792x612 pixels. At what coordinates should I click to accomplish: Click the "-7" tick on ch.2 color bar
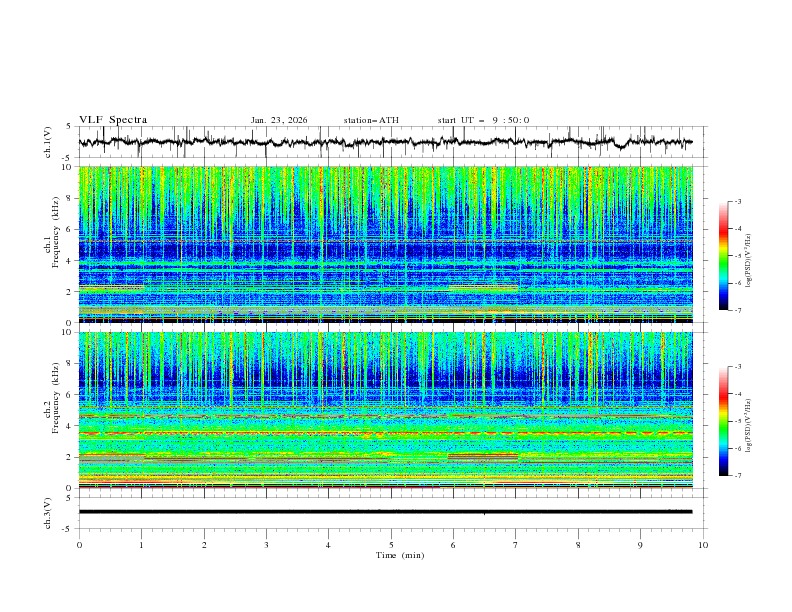(x=737, y=476)
